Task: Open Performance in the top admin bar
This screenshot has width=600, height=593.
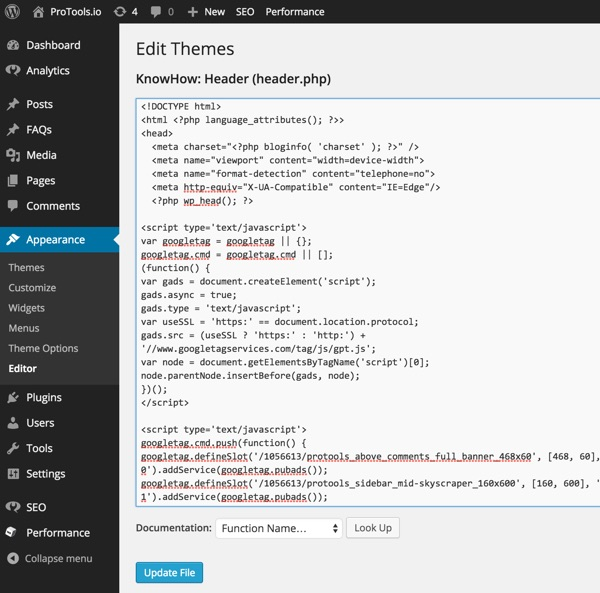Action: 295,12
